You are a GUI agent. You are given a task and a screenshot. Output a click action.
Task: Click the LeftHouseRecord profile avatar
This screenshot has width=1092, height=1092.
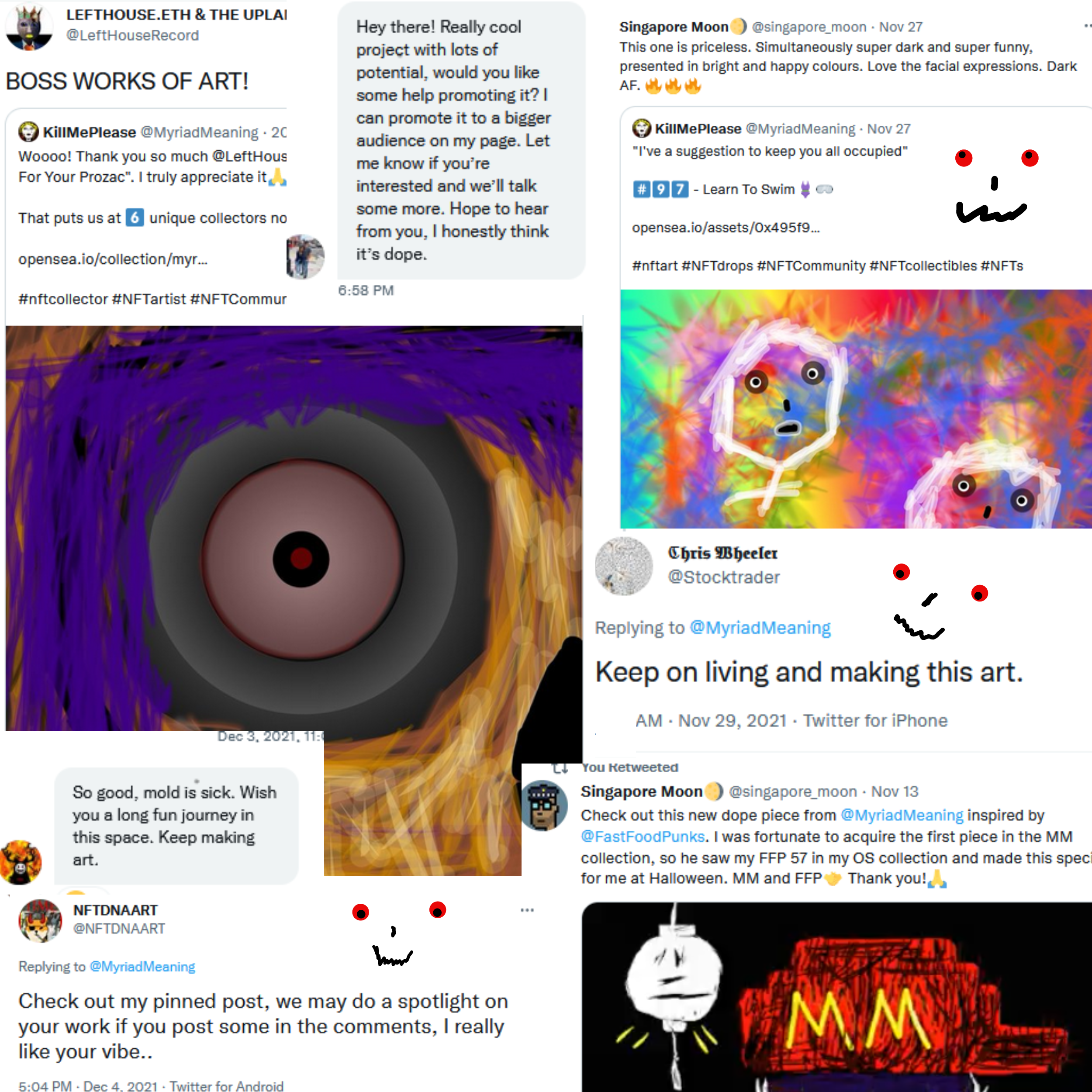[x=29, y=27]
